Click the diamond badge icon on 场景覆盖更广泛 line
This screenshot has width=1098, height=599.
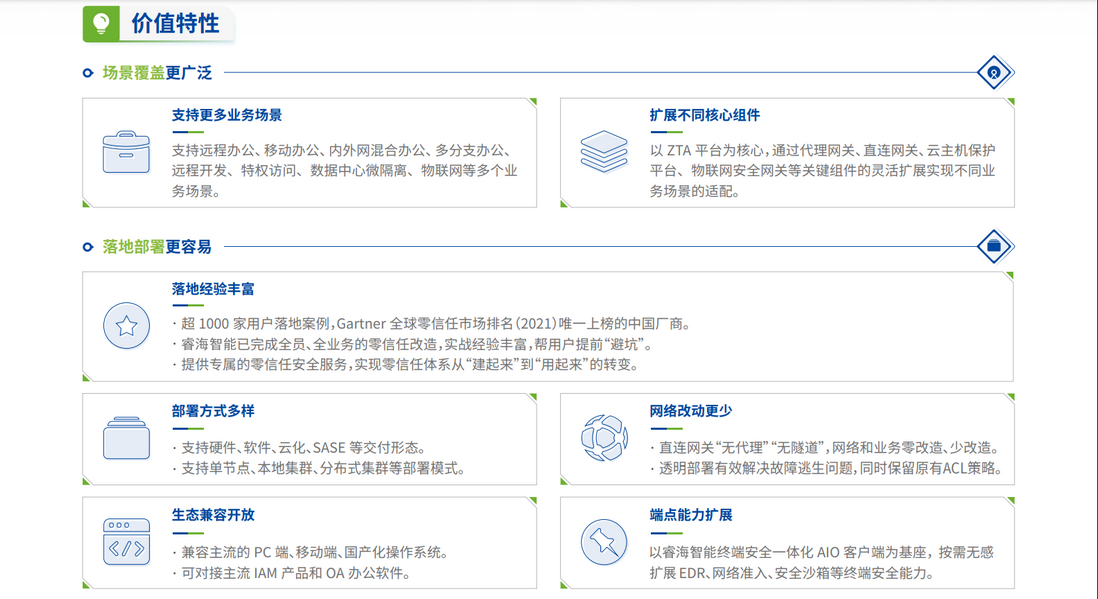point(994,72)
